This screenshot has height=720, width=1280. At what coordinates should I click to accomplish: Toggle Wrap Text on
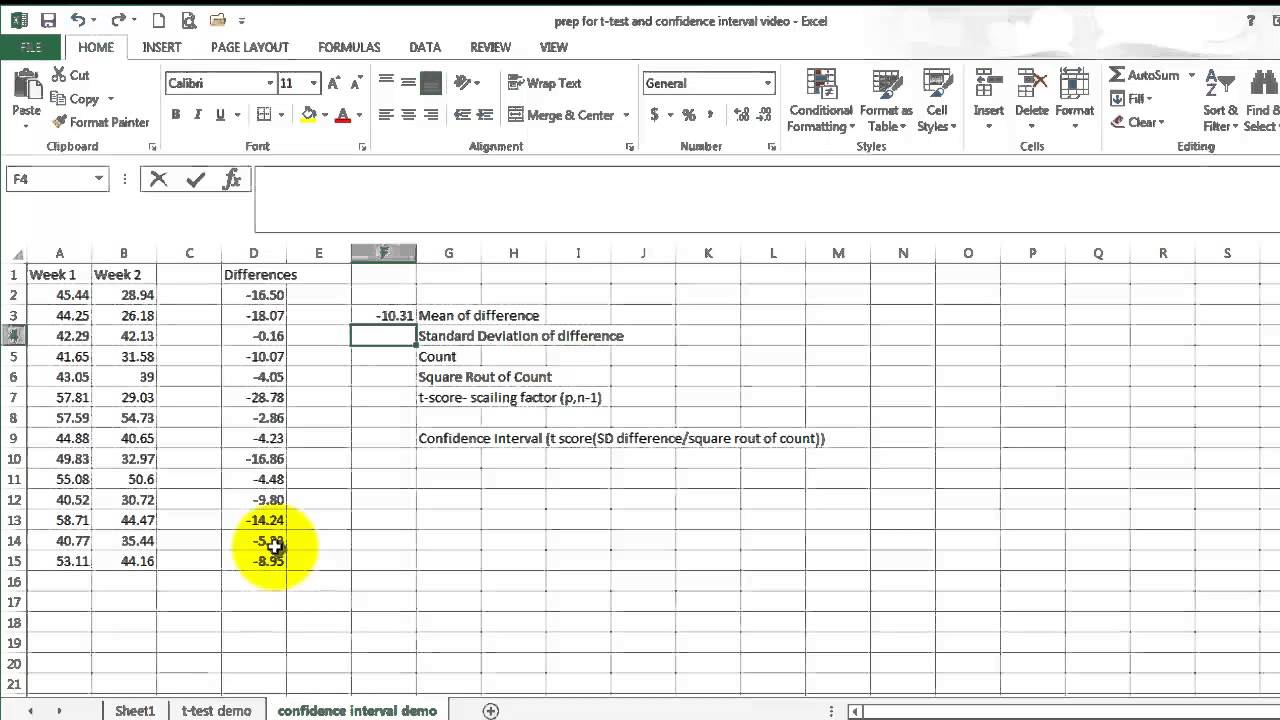click(x=545, y=83)
